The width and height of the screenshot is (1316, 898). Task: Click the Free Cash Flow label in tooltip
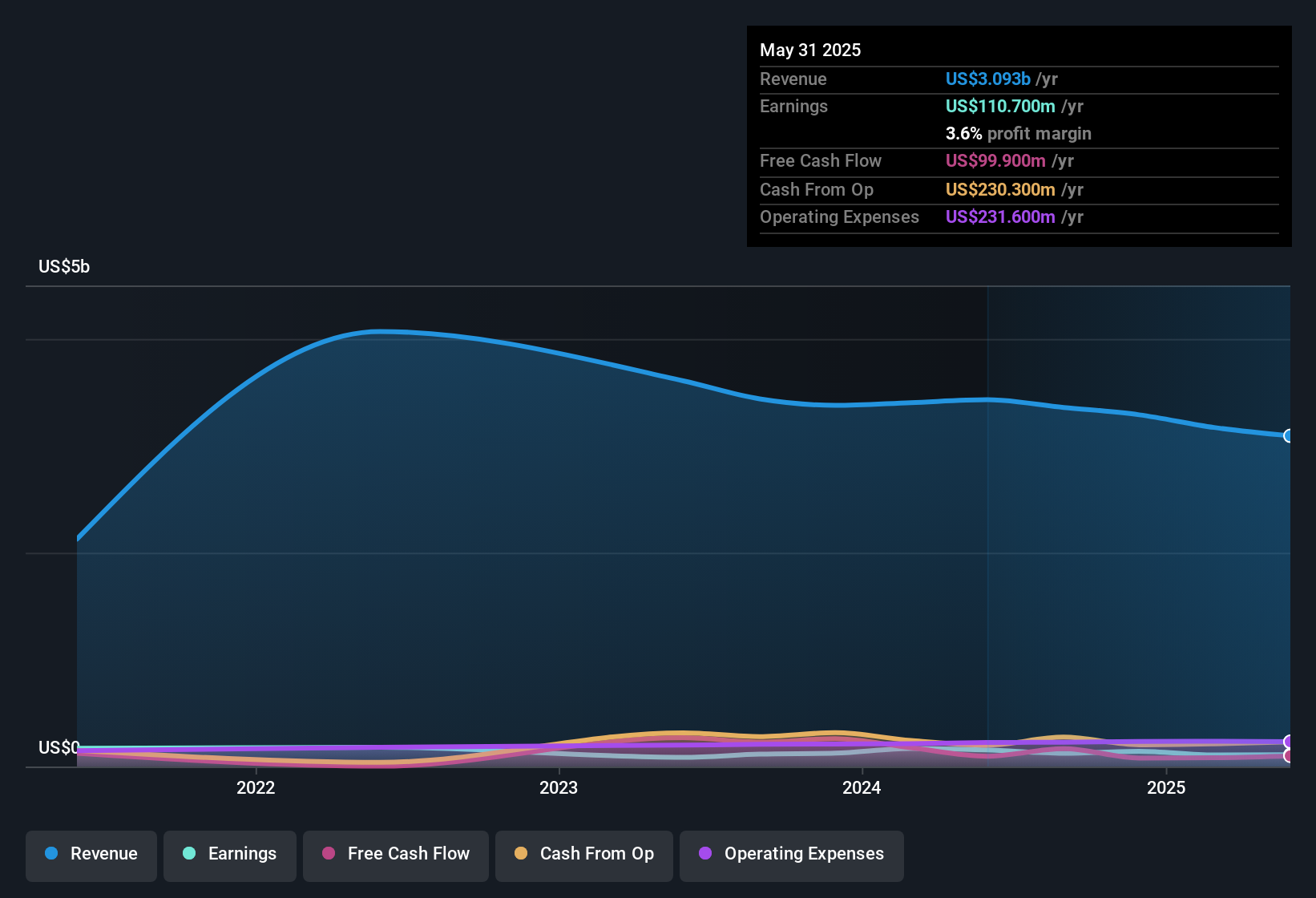(821, 160)
